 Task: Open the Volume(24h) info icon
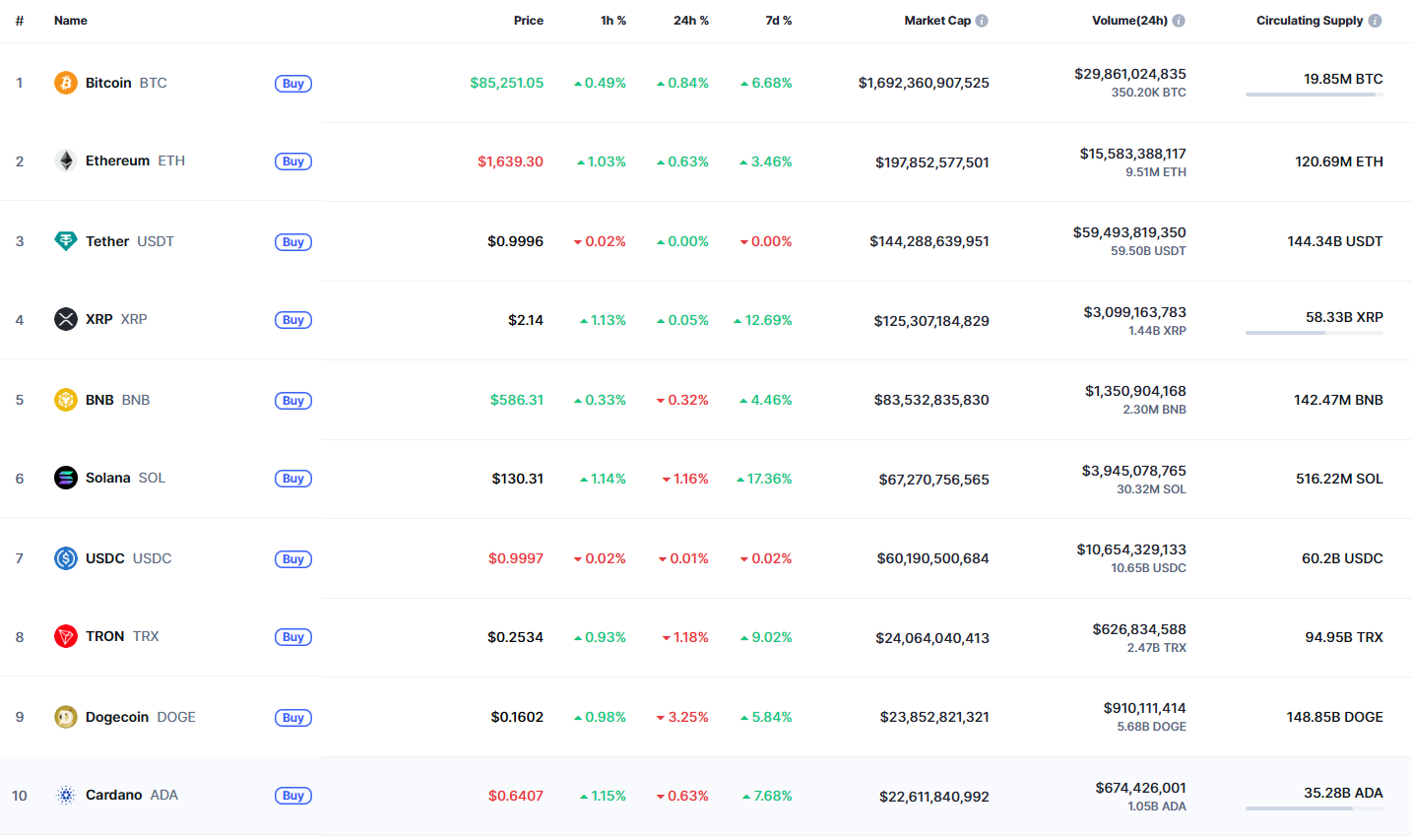click(x=1179, y=21)
